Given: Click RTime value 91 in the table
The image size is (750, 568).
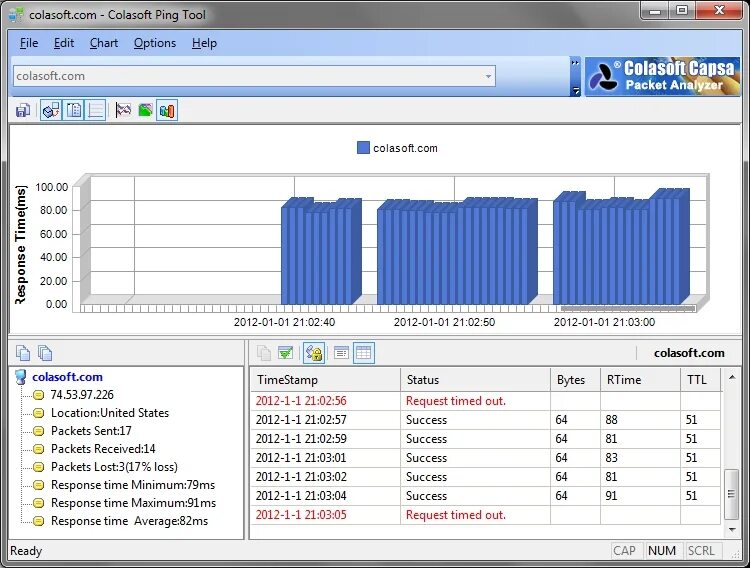Looking at the screenshot, I should coord(611,496).
